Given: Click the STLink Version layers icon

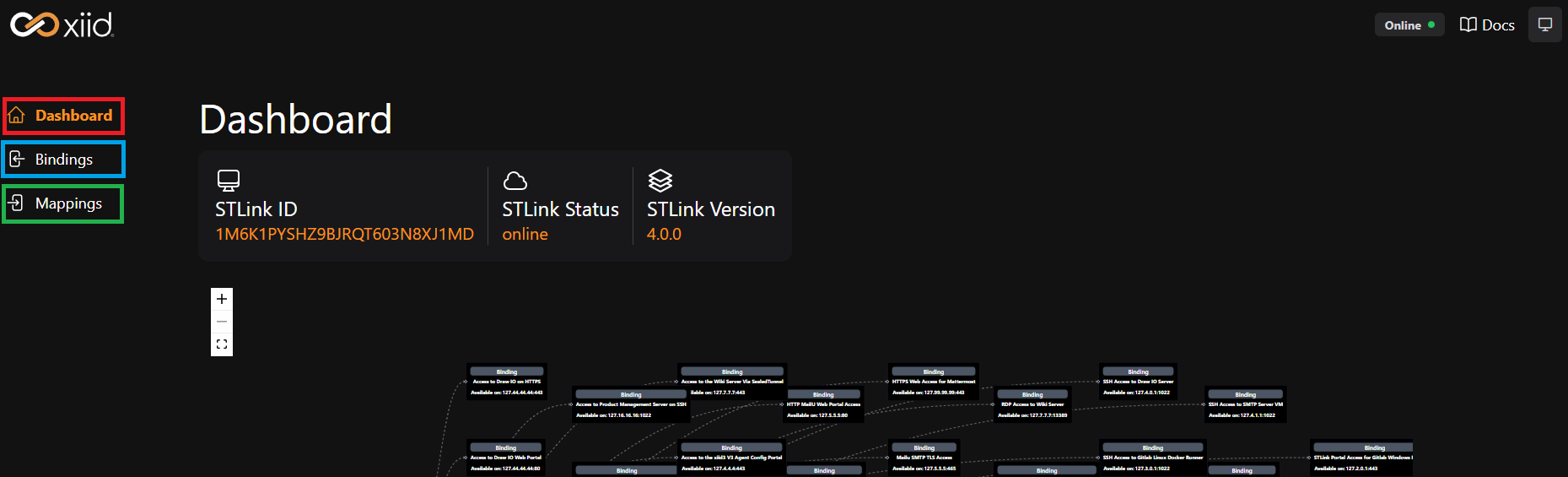Looking at the screenshot, I should [x=660, y=181].
